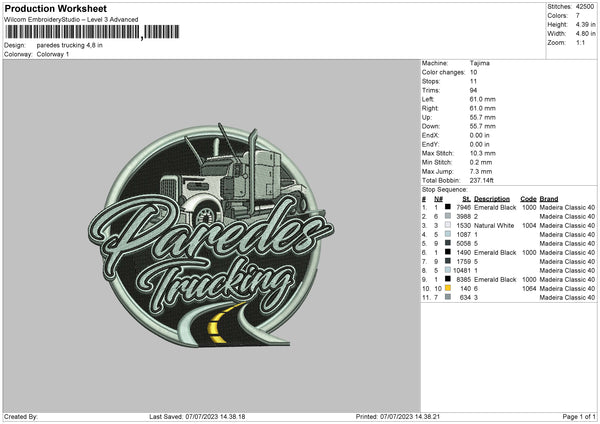Pick the black swatch beside stitch count 8385

click(448, 279)
